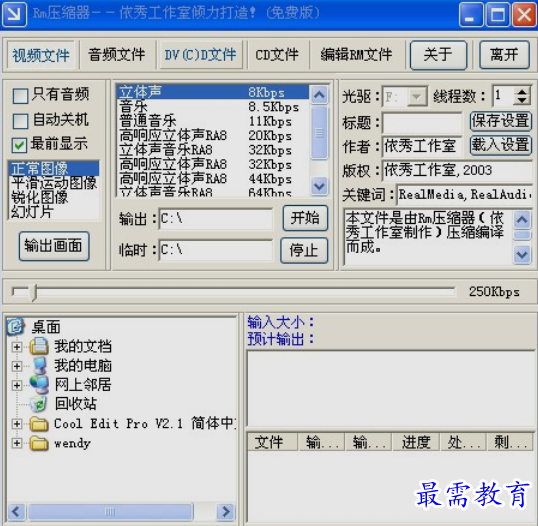
Task: Click the 保存设置 button
Action: (500, 121)
